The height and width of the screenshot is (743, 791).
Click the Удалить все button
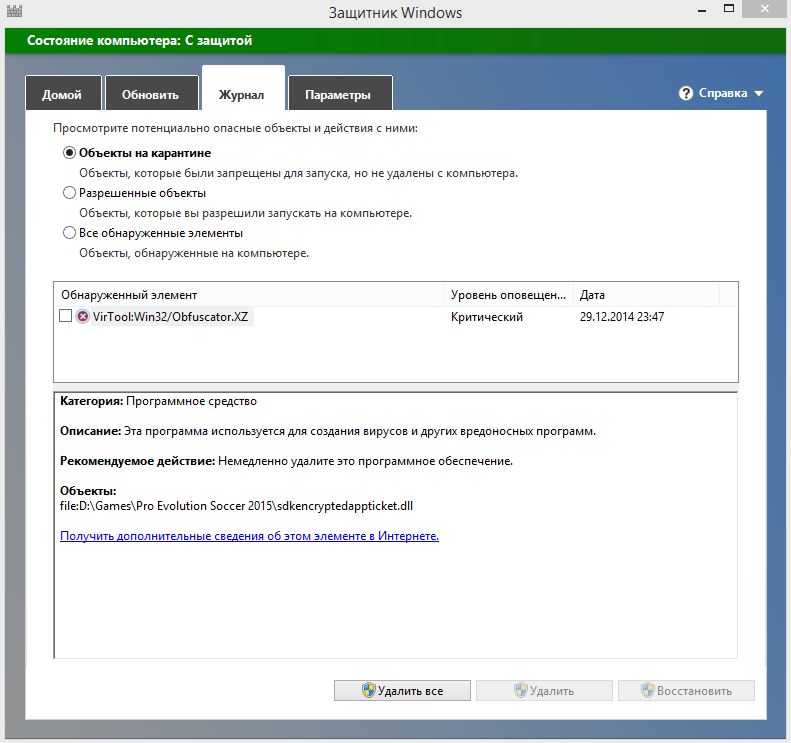pyautogui.click(x=402, y=691)
